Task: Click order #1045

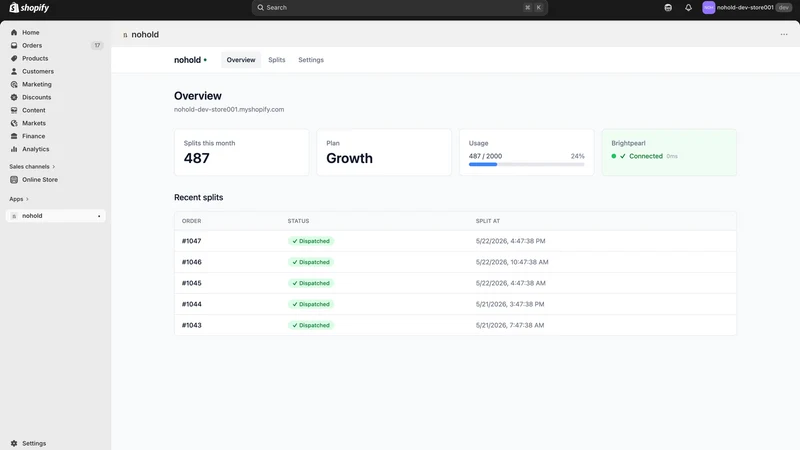Action: [x=191, y=283]
